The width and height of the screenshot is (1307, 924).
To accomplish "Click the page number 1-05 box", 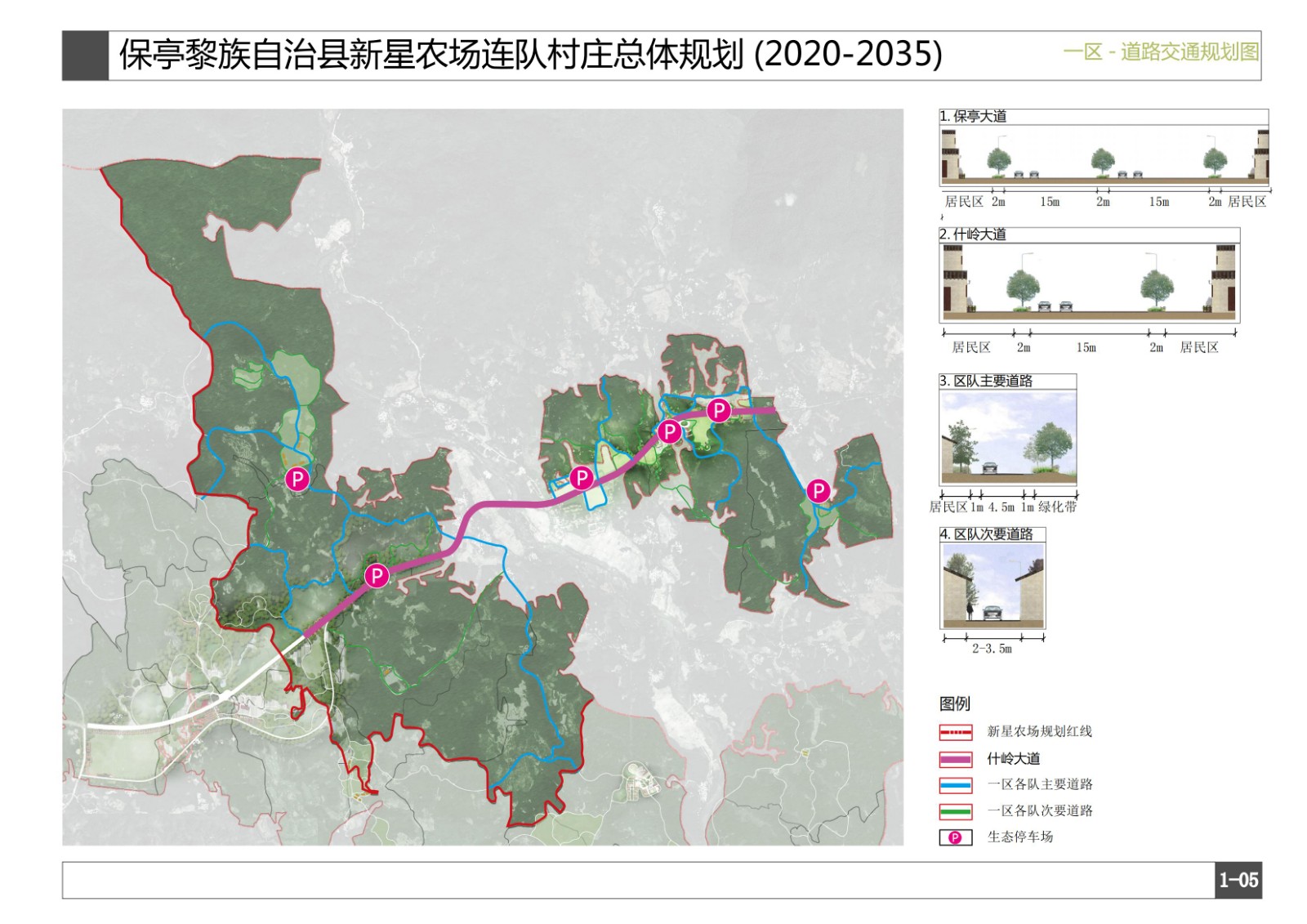I will 1238,880.
